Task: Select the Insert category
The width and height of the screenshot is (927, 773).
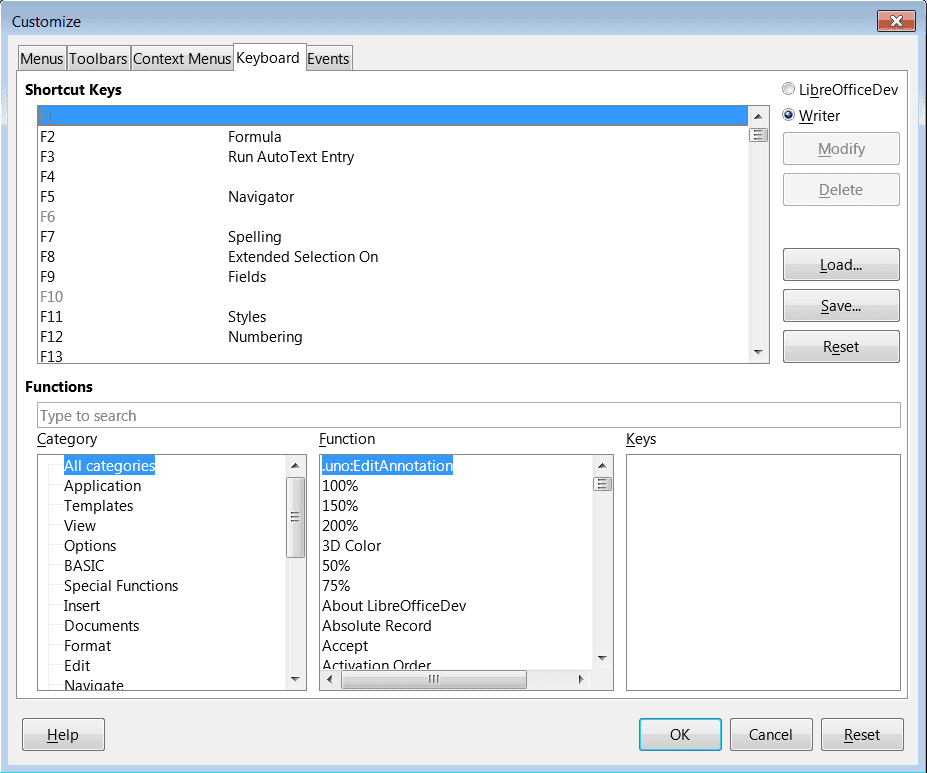Action: 82,606
